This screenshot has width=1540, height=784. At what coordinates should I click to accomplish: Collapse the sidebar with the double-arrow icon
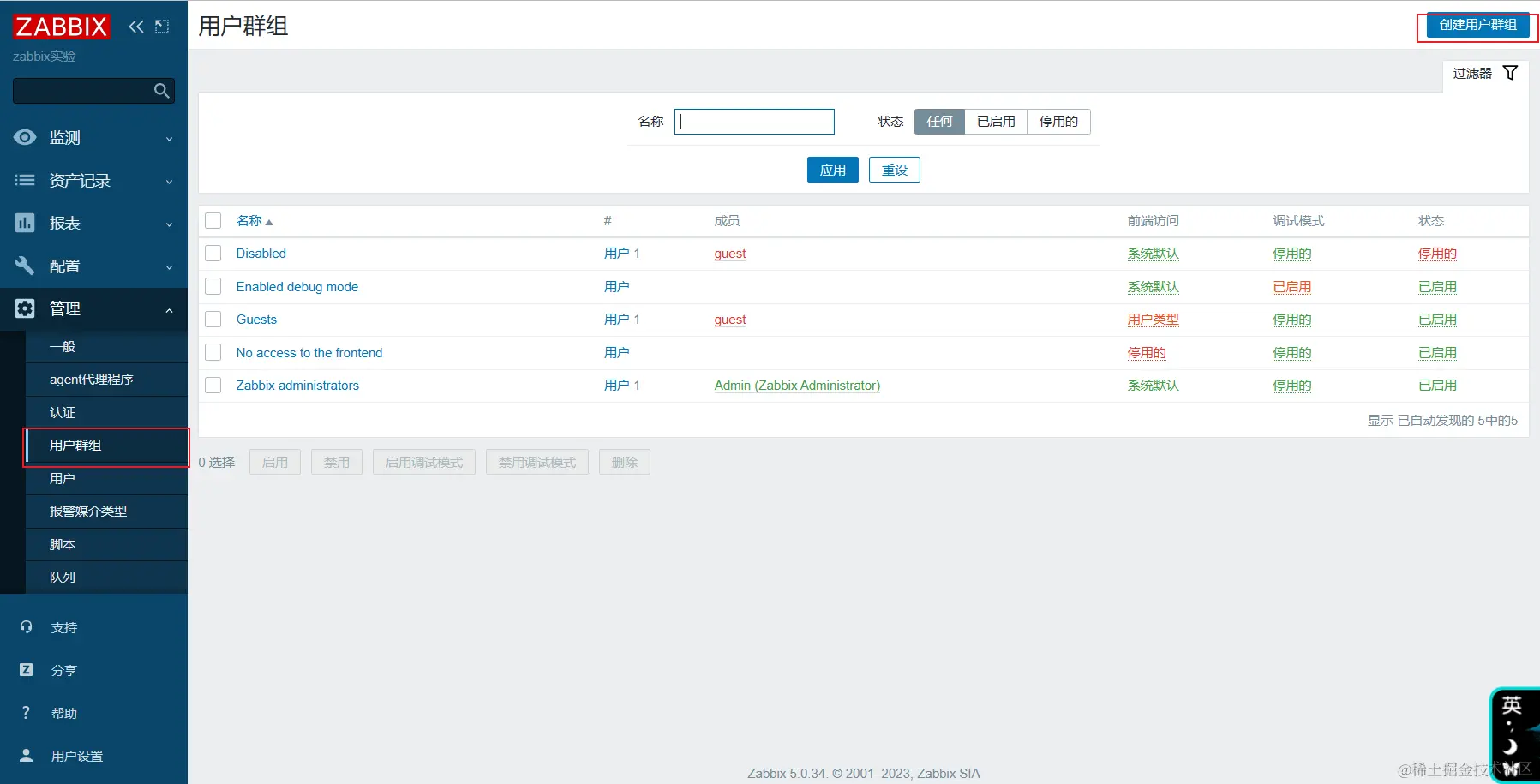coord(136,27)
